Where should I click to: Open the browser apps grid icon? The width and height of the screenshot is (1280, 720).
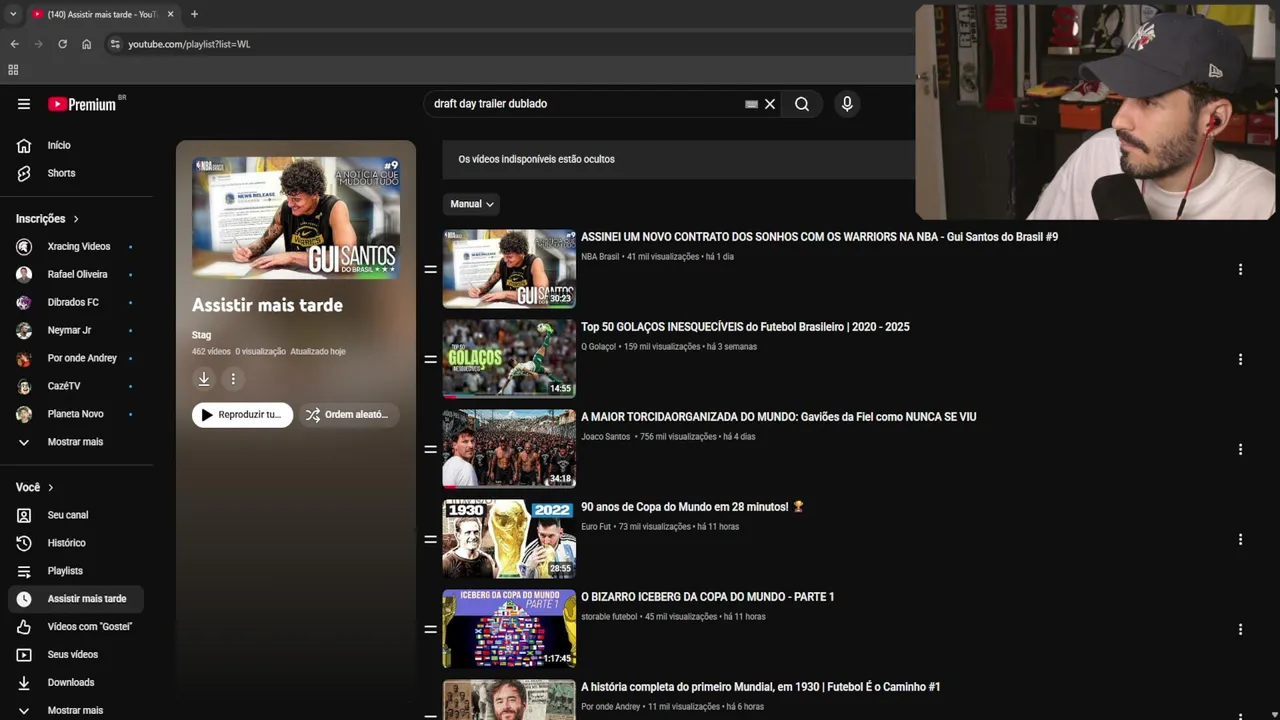point(13,70)
